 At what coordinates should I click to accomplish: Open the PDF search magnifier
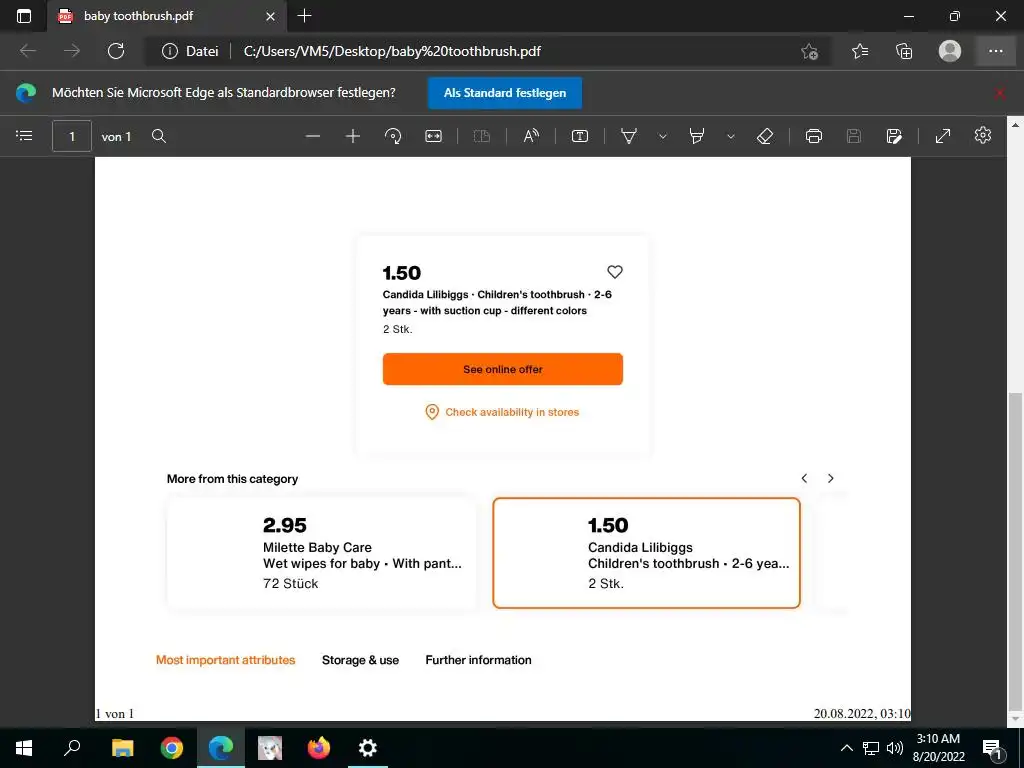(159, 136)
